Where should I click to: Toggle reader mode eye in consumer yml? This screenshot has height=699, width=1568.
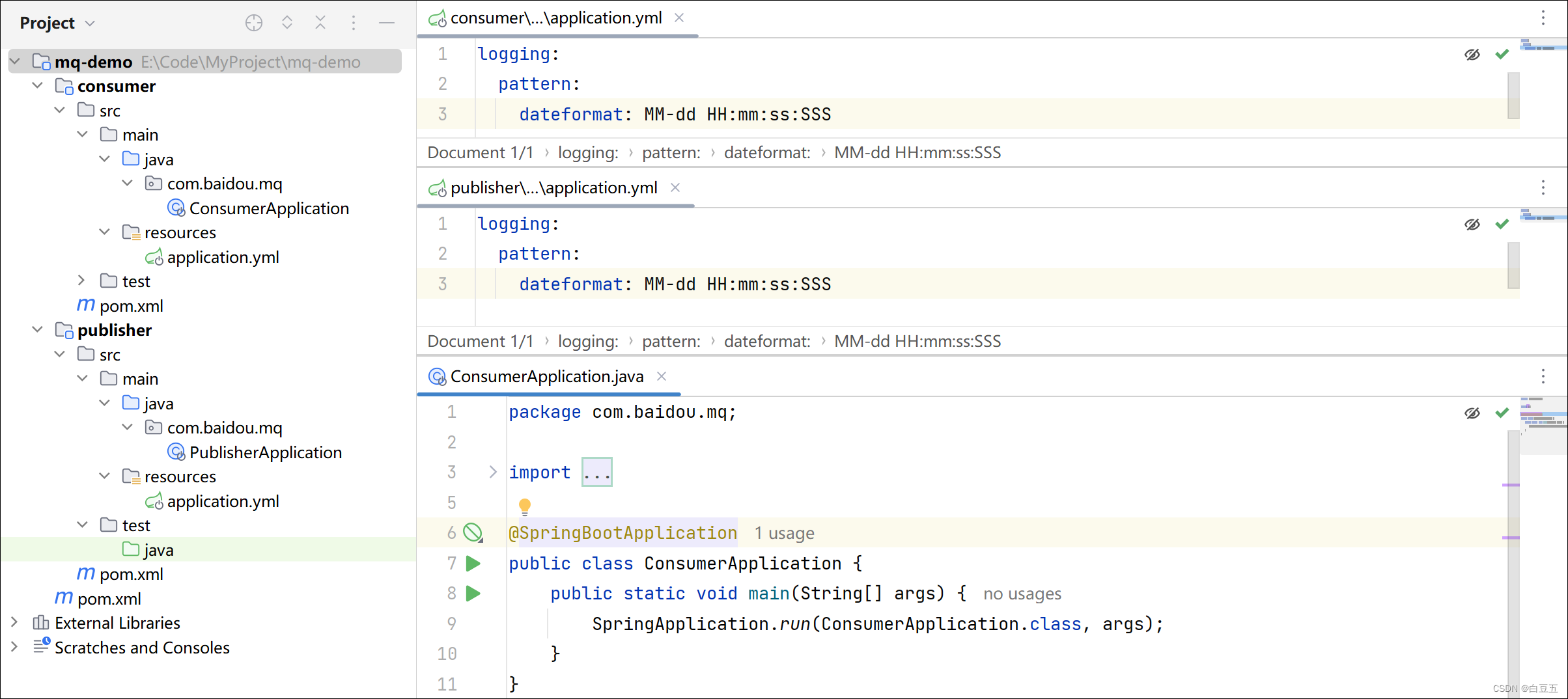pos(1472,54)
